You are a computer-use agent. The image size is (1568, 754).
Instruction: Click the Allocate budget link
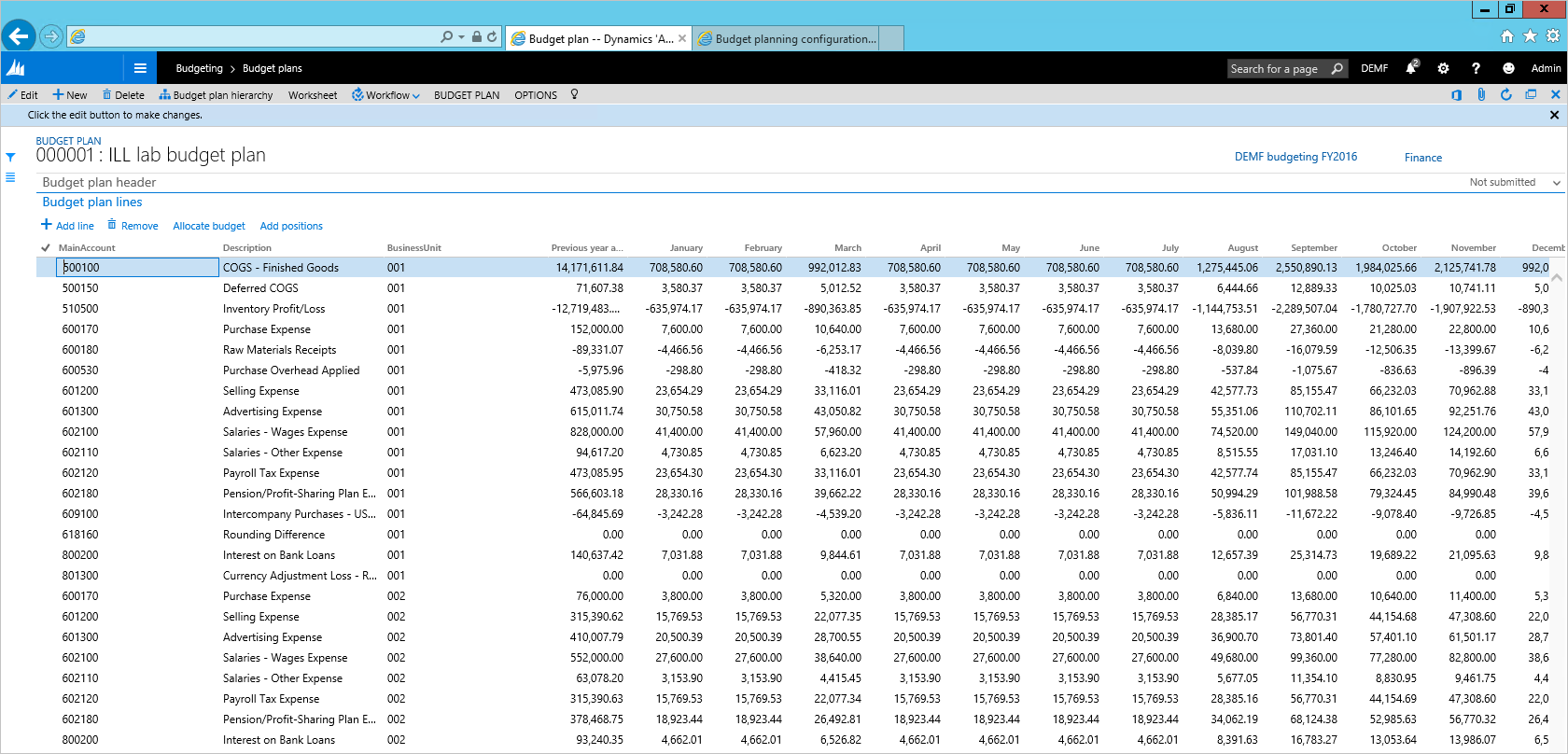click(x=209, y=226)
